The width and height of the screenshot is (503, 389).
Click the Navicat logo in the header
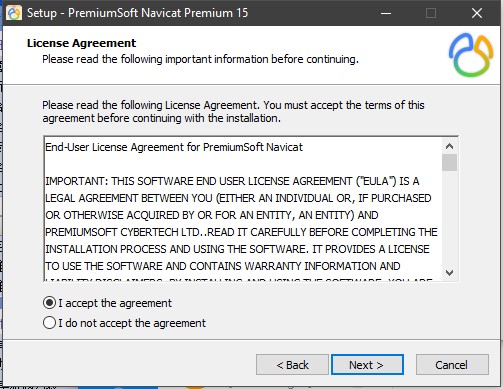point(471,55)
